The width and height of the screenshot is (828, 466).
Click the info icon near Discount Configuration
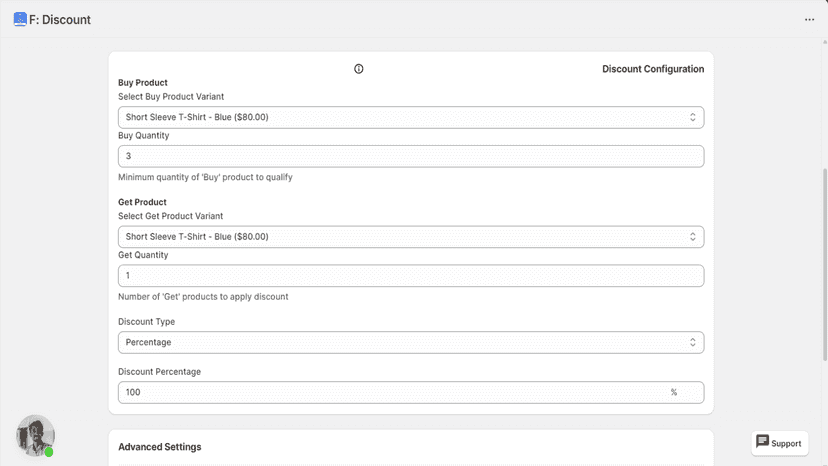pyautogui.click(x=359, y=69)
